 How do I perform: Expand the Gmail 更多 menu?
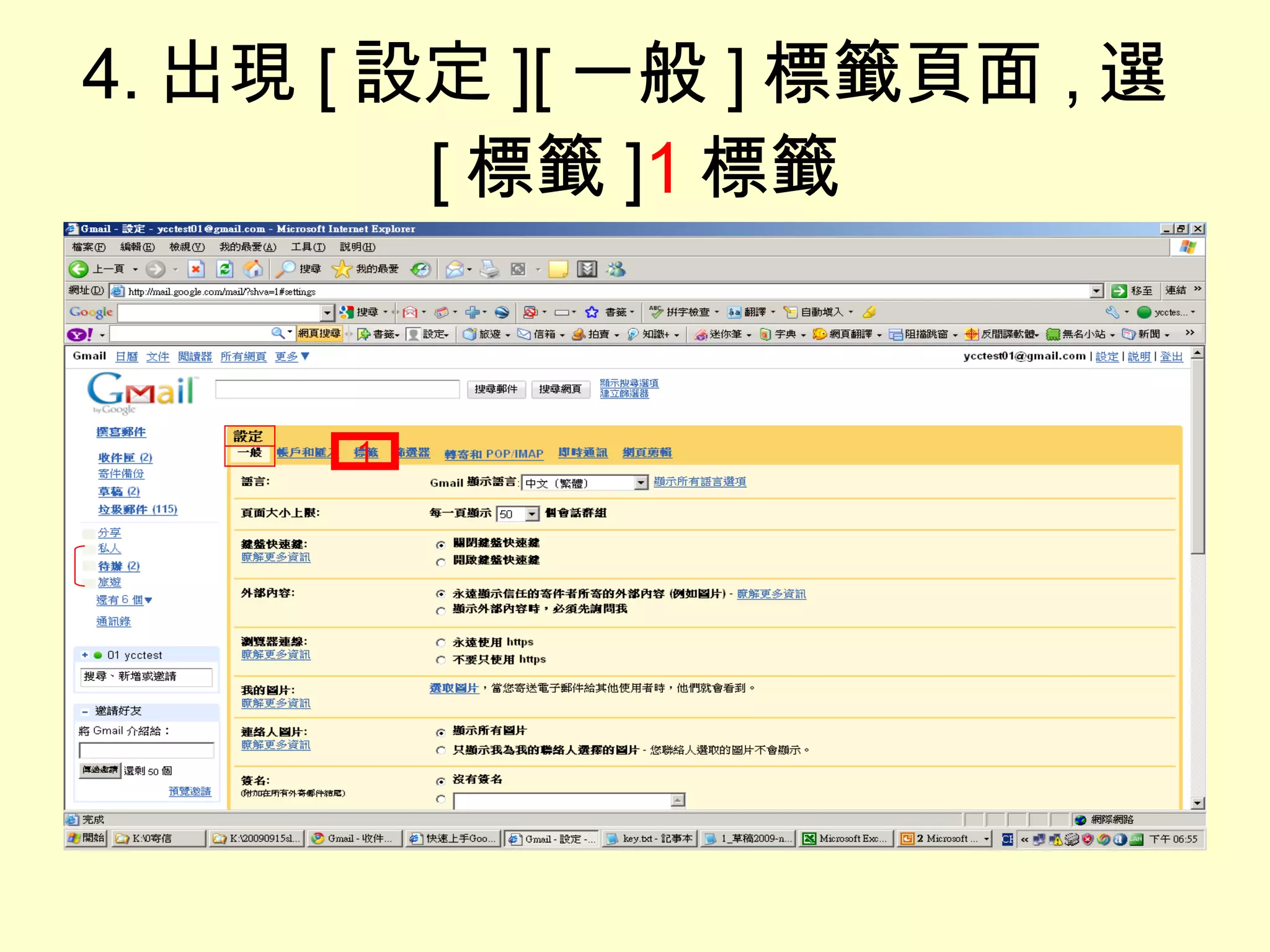(292, 356)
